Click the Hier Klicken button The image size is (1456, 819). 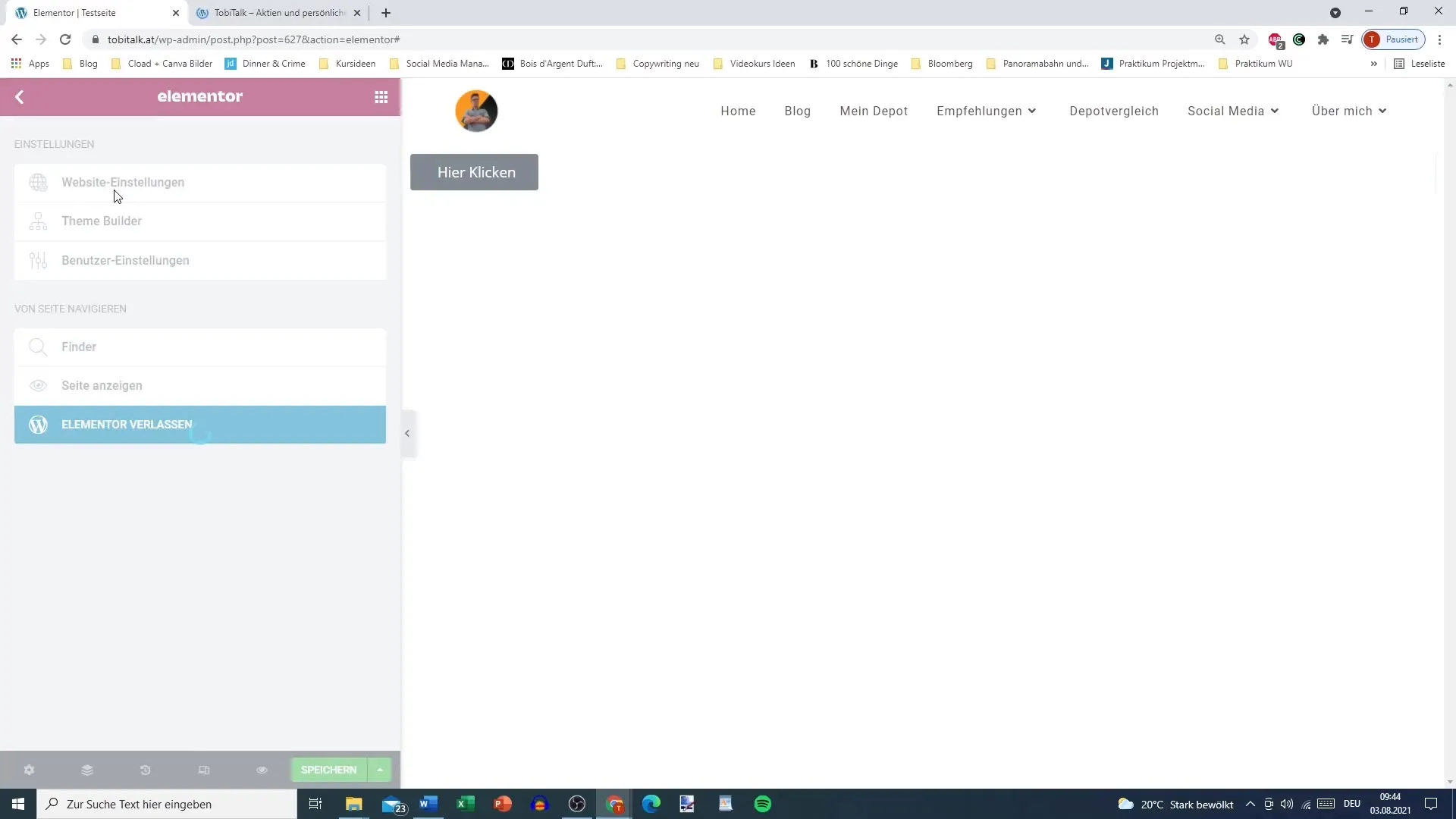(x=475, y=172)
